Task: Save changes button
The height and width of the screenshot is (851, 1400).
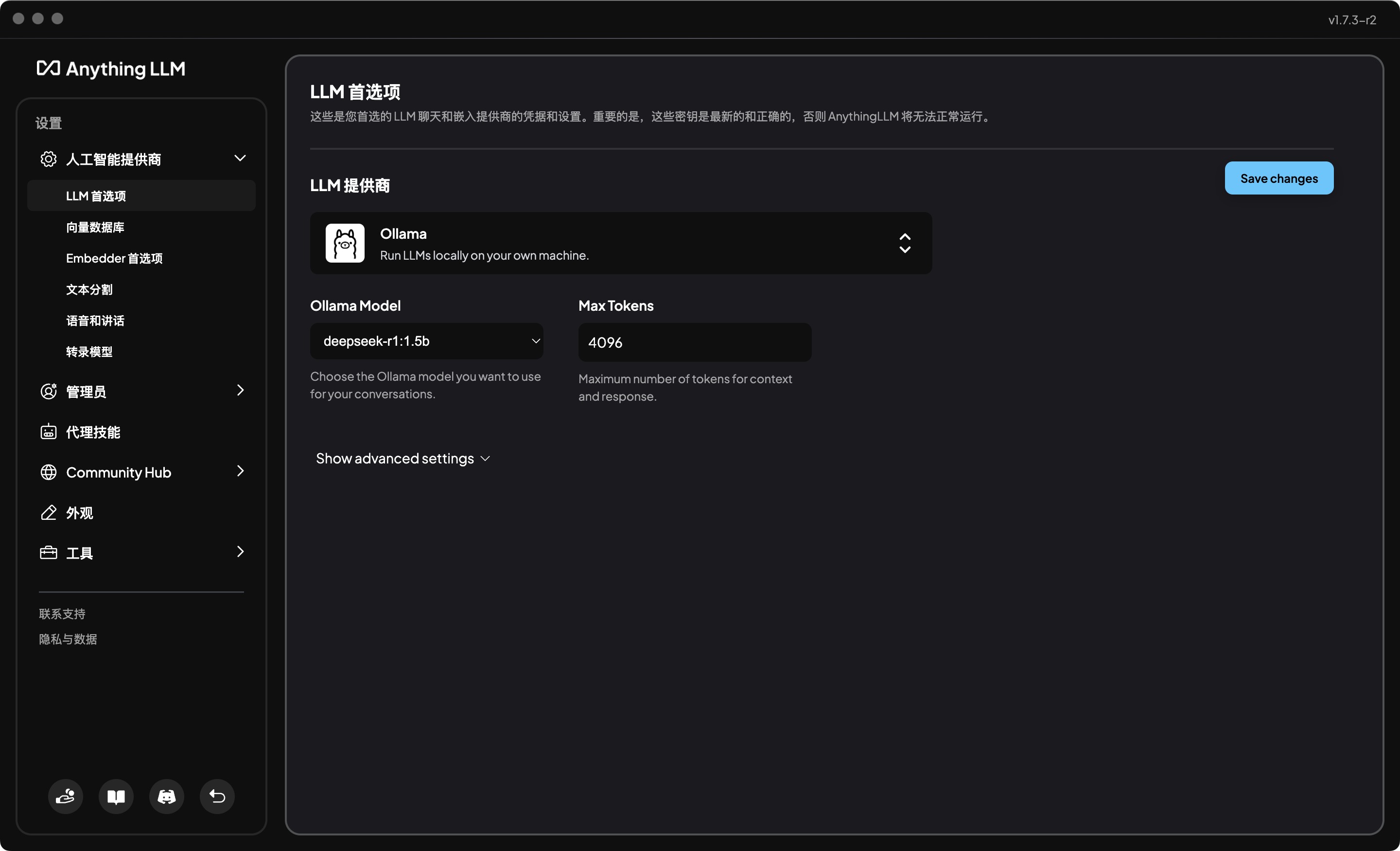Action: coord(1279,178)
